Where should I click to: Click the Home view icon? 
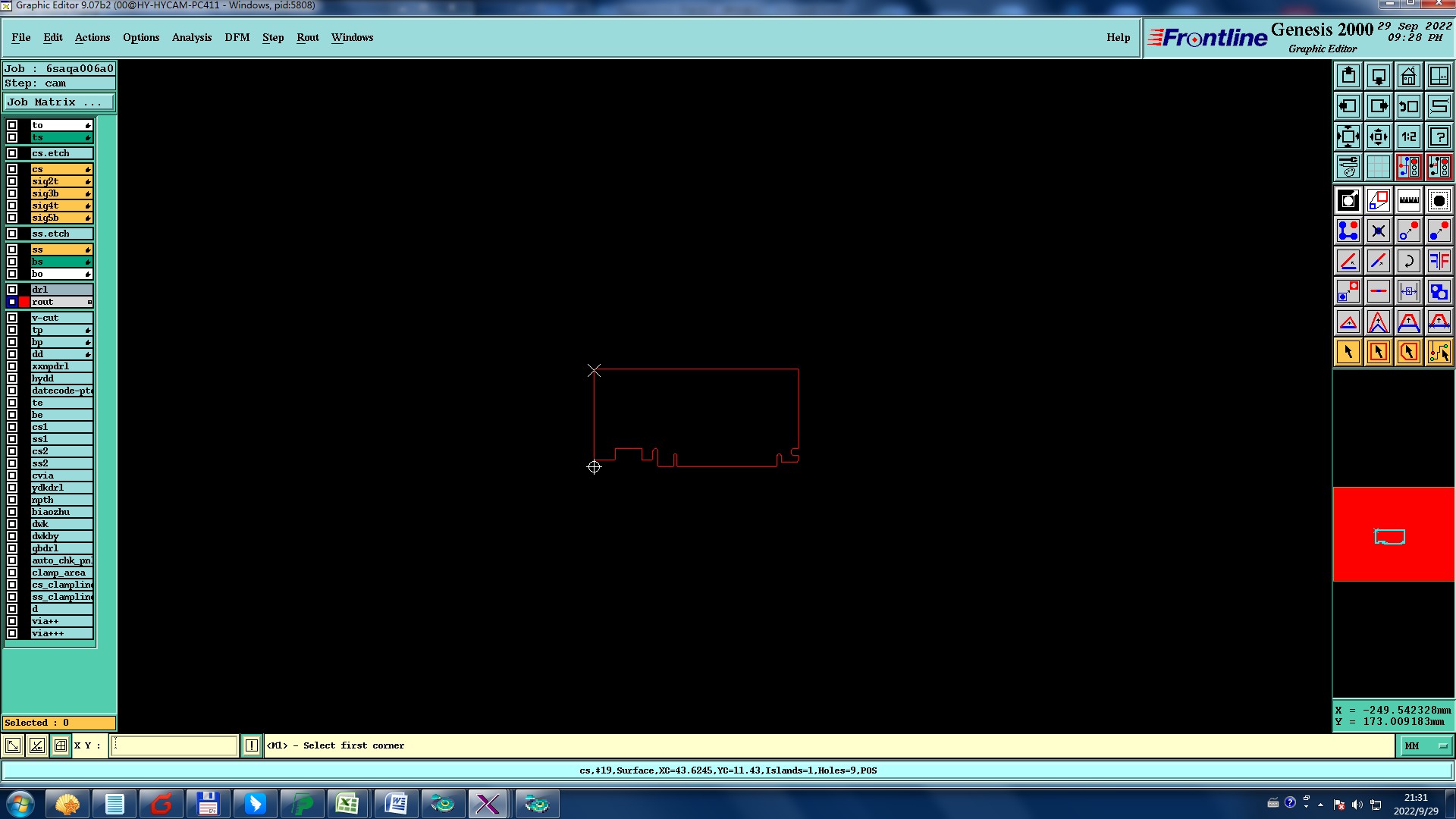(x=1408, y=76)
